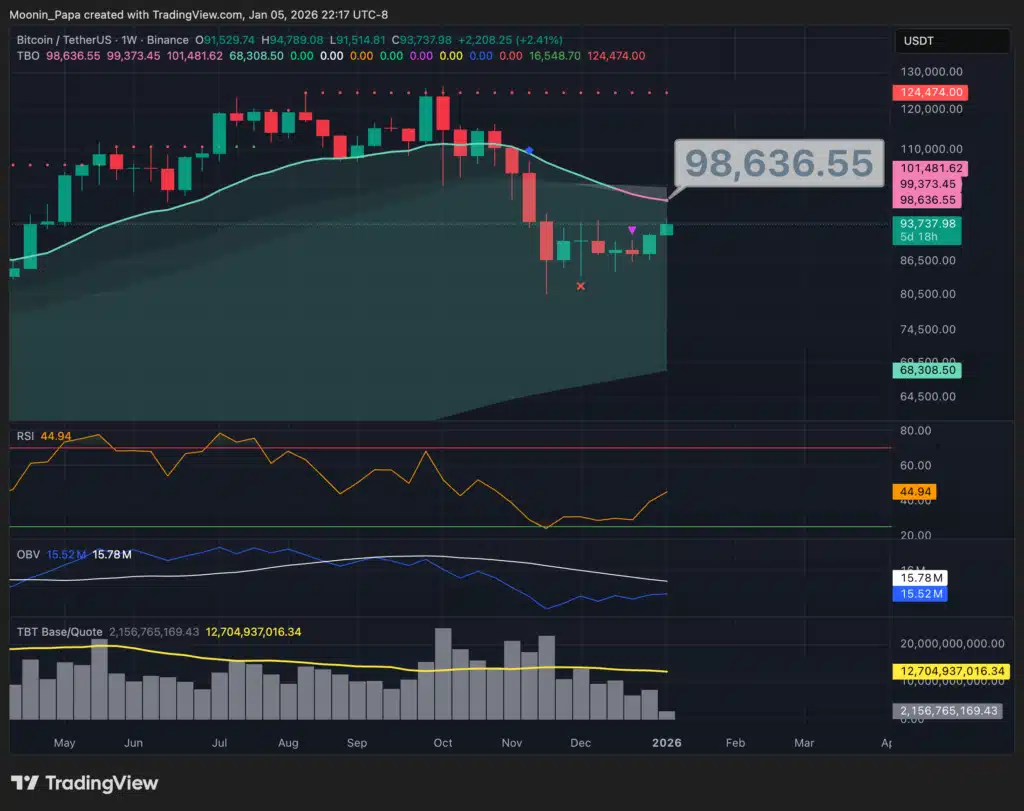
Task: Click the blue diamond marker on the moving average
Action: coord(529,151)
